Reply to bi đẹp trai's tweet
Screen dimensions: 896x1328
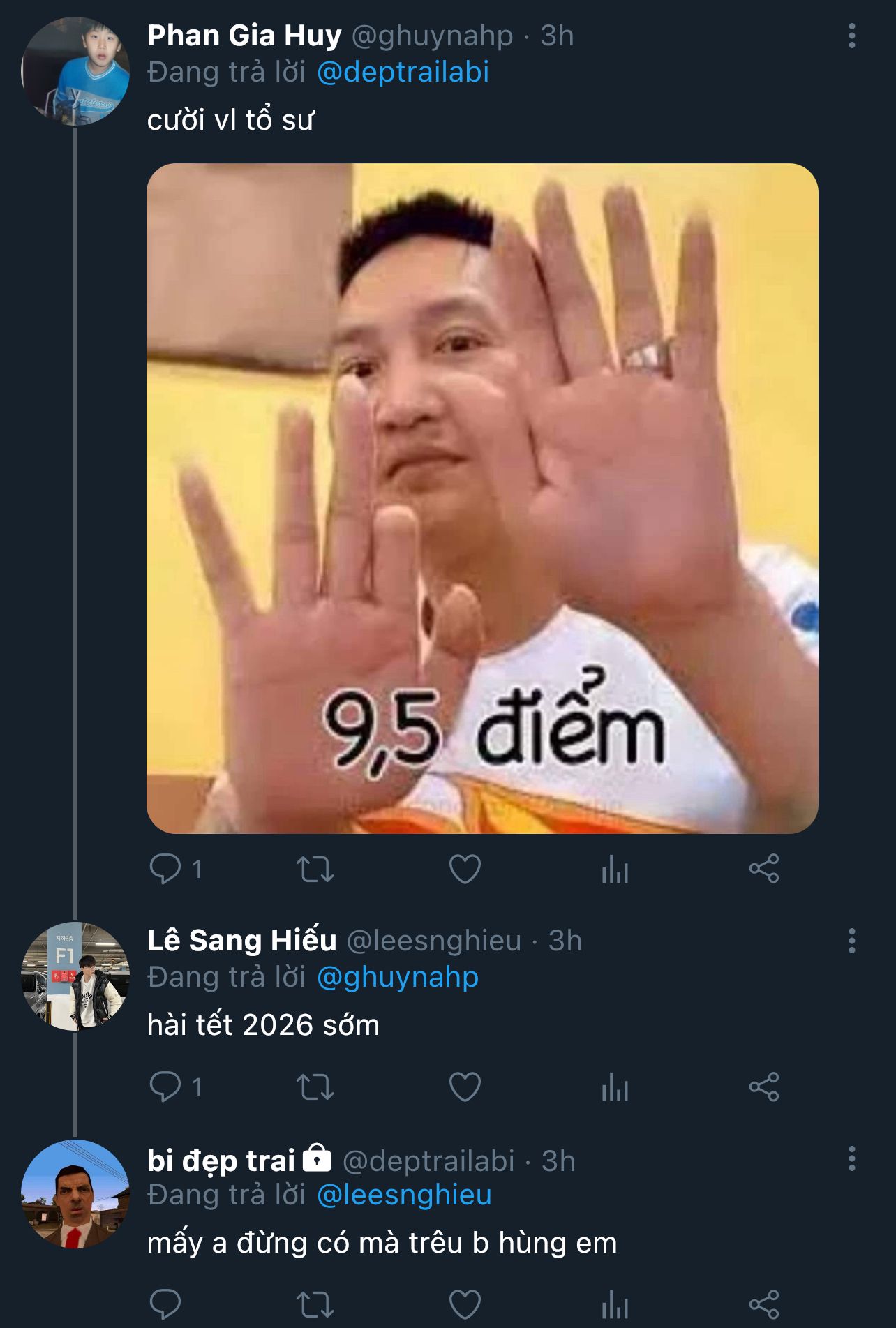[165, 1304]
